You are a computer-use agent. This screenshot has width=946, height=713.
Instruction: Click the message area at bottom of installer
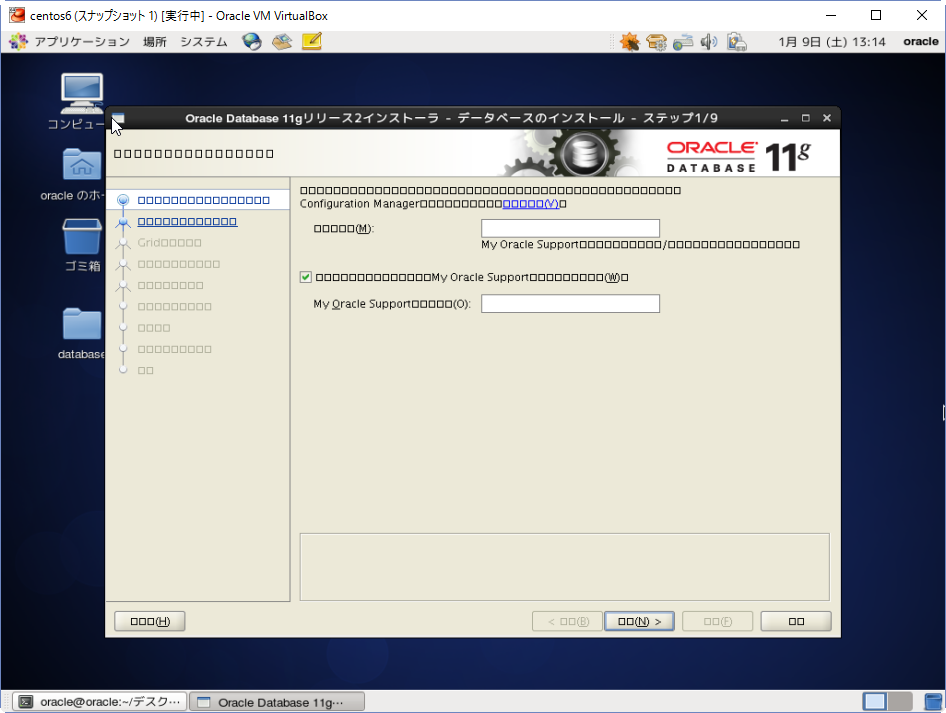565,567
